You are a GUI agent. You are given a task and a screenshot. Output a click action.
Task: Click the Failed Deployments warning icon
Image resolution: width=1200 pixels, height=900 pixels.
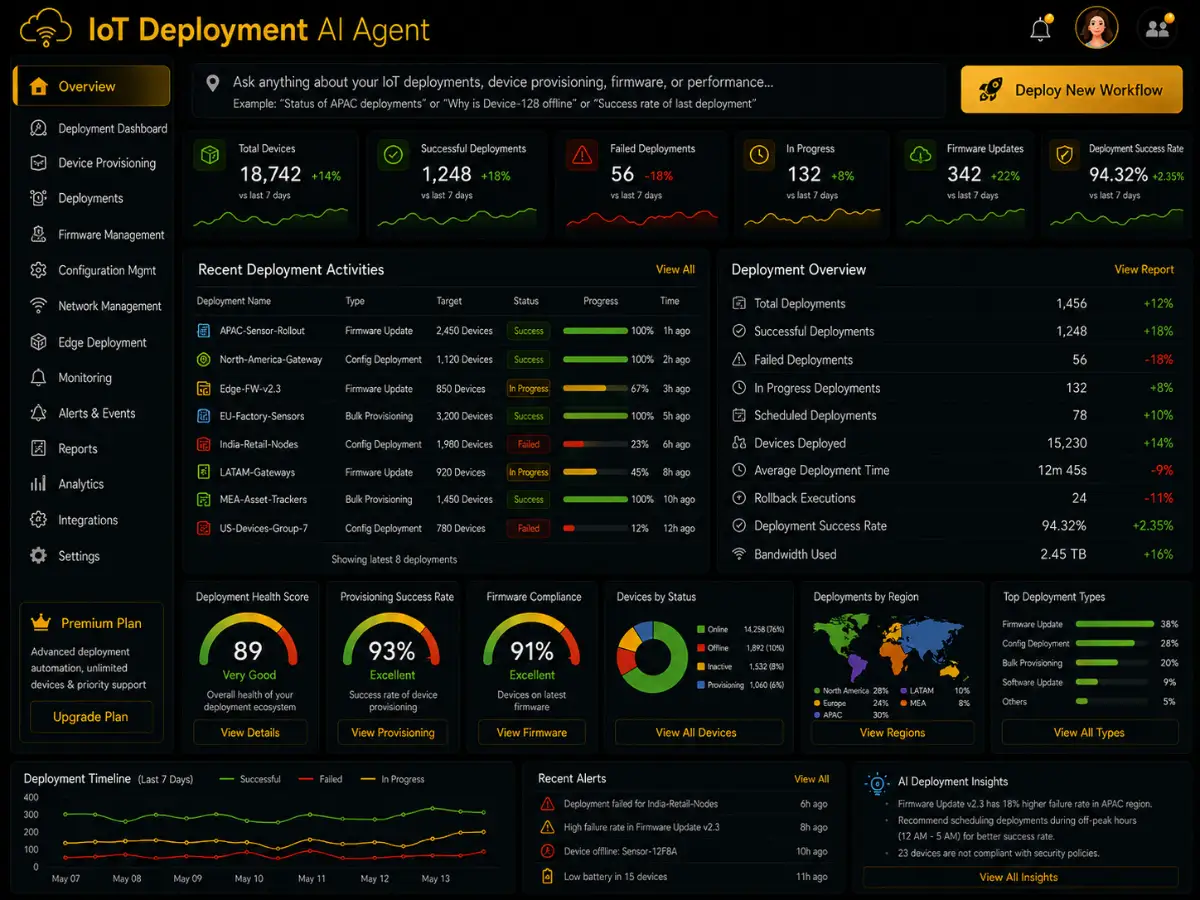(581, 155)
